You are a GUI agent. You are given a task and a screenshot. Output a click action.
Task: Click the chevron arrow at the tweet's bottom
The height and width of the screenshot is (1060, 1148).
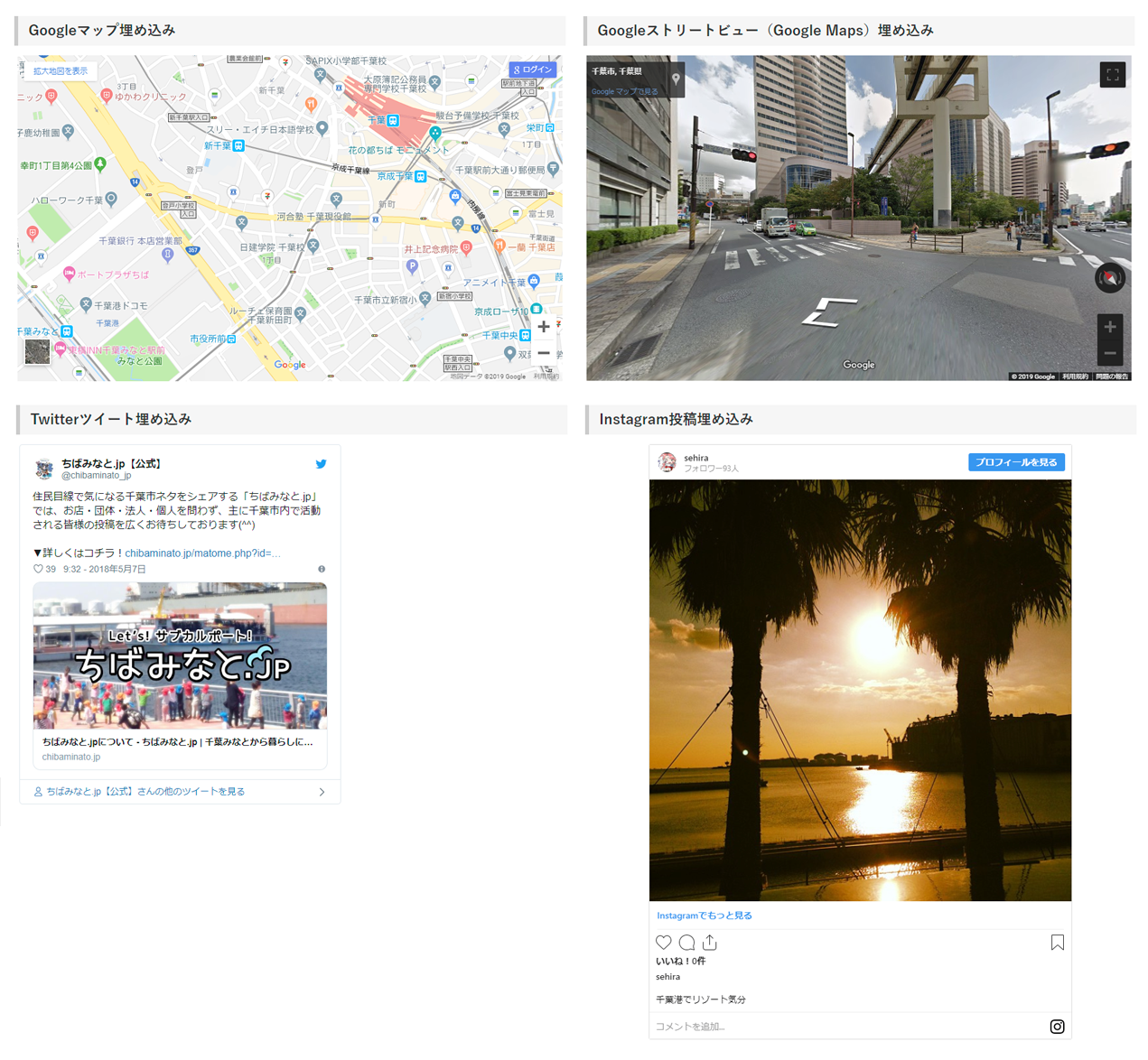[x=322, y=792]
